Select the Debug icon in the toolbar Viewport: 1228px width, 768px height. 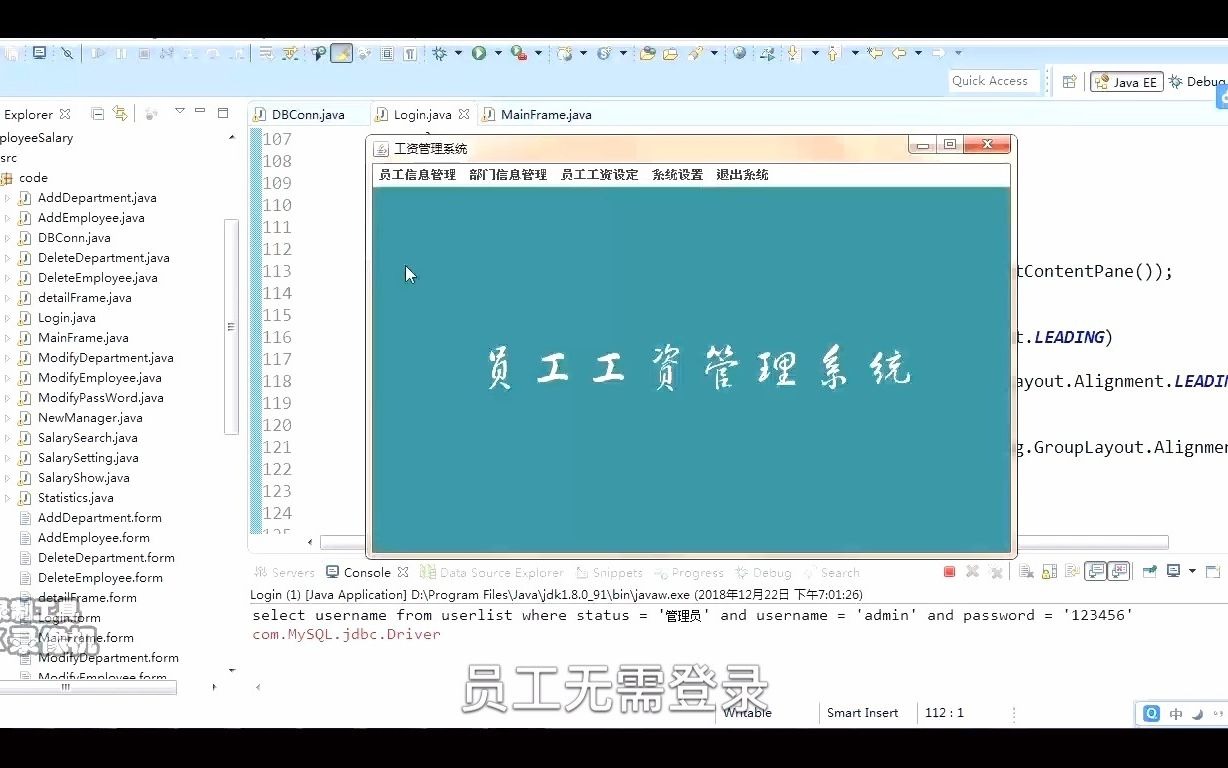coord(438,52)
